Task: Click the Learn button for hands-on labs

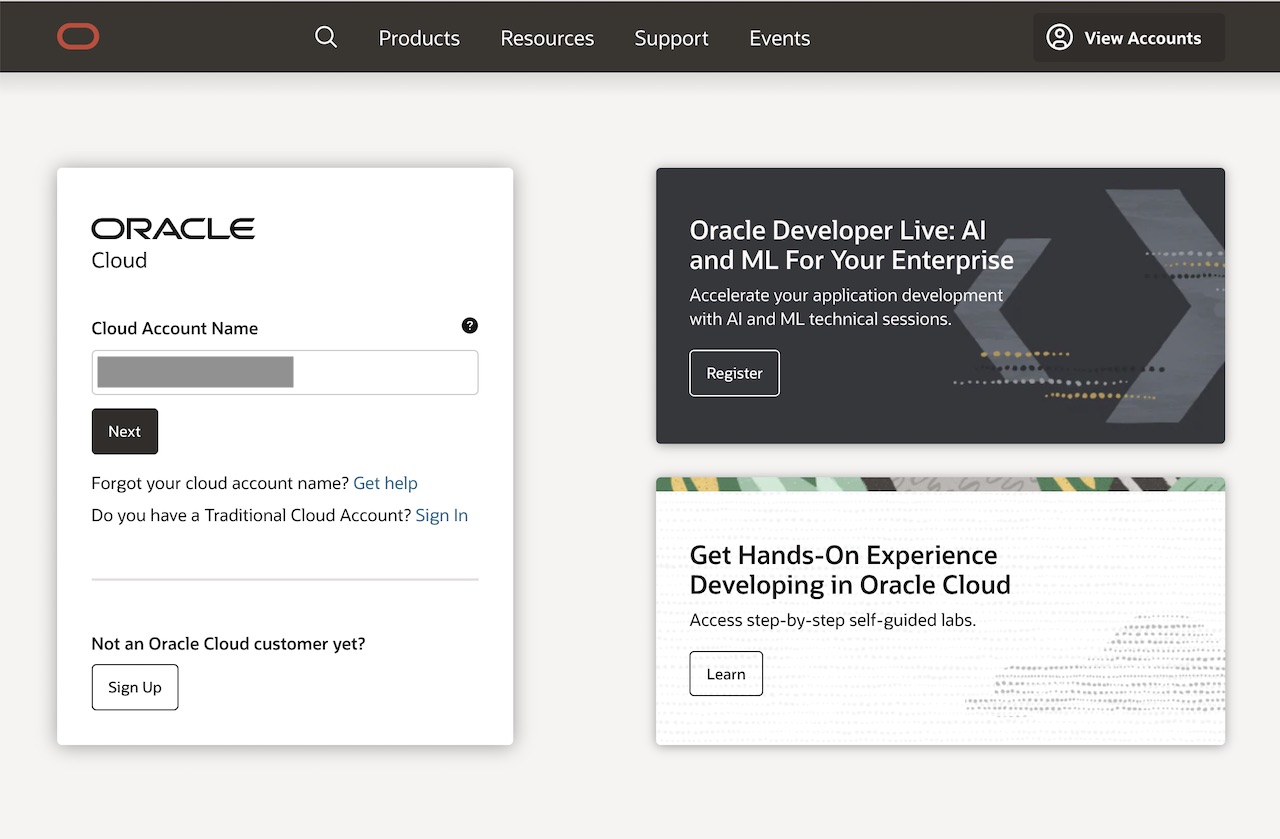Action: [x=726, y=673]
